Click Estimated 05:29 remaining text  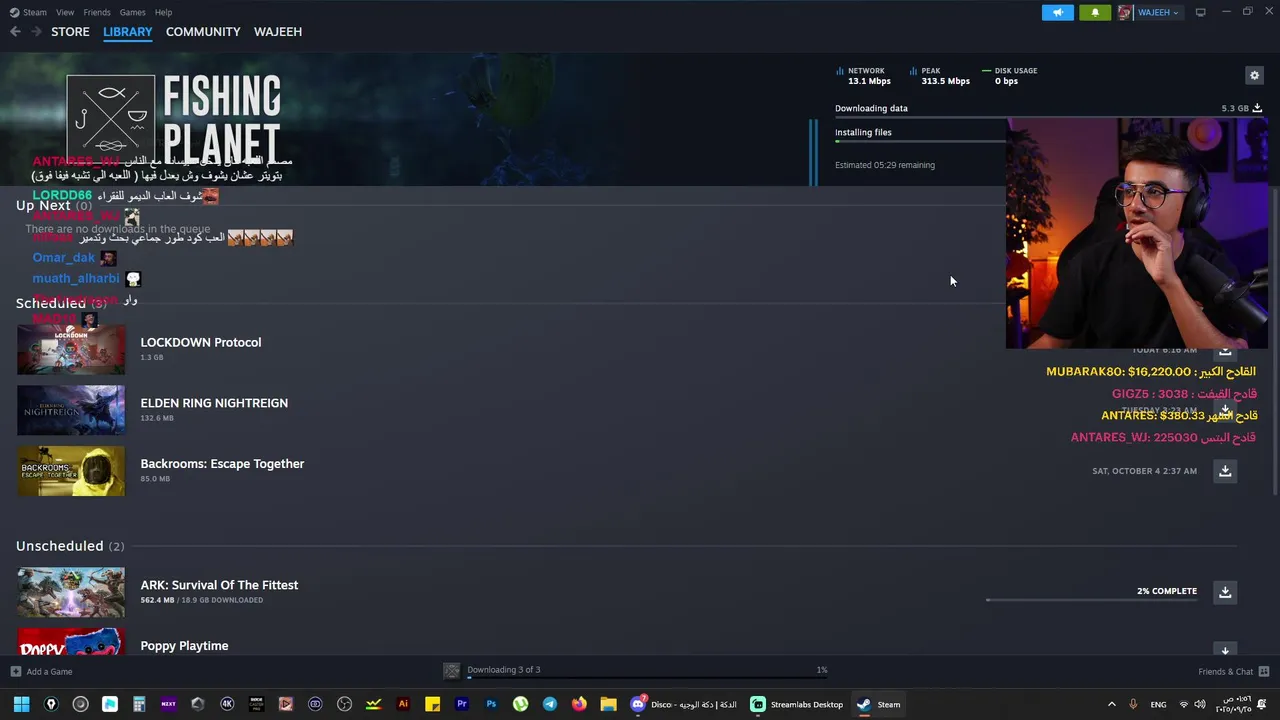point(885,165)
